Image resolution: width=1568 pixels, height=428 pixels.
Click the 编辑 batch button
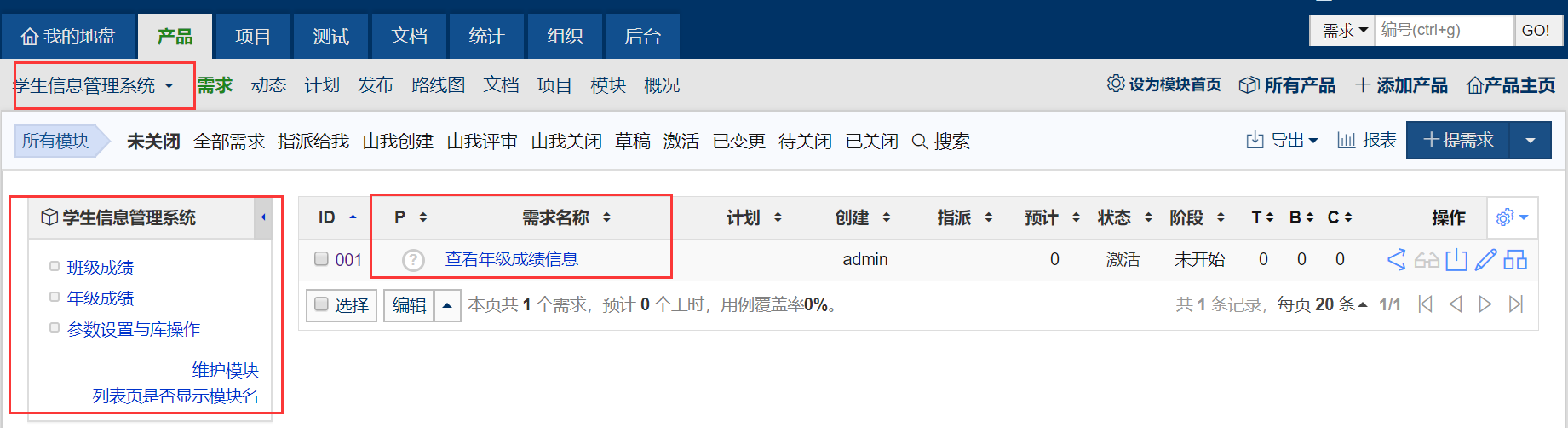409,304
